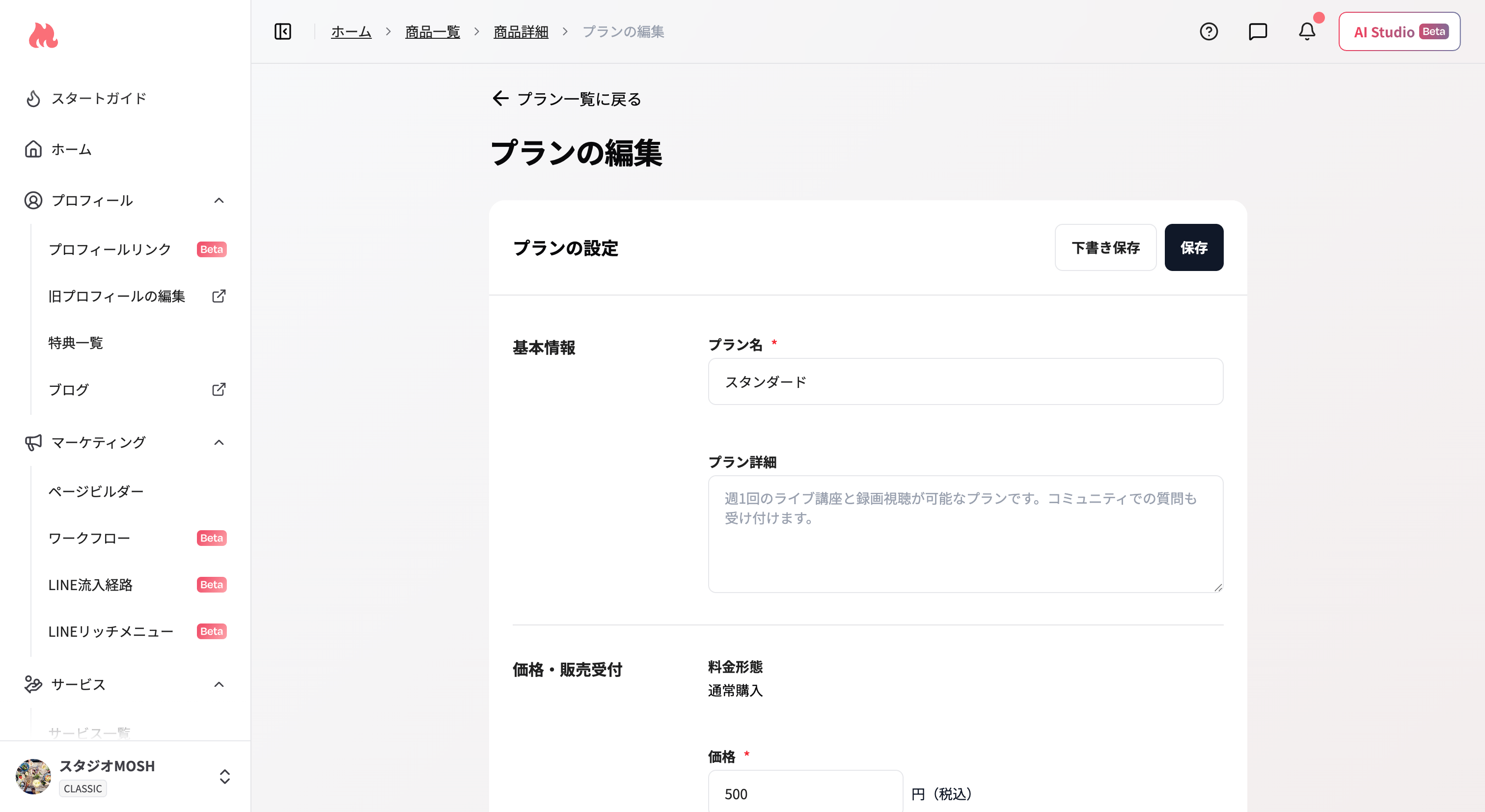Click the 価格 input showing 500

(805, 793)
